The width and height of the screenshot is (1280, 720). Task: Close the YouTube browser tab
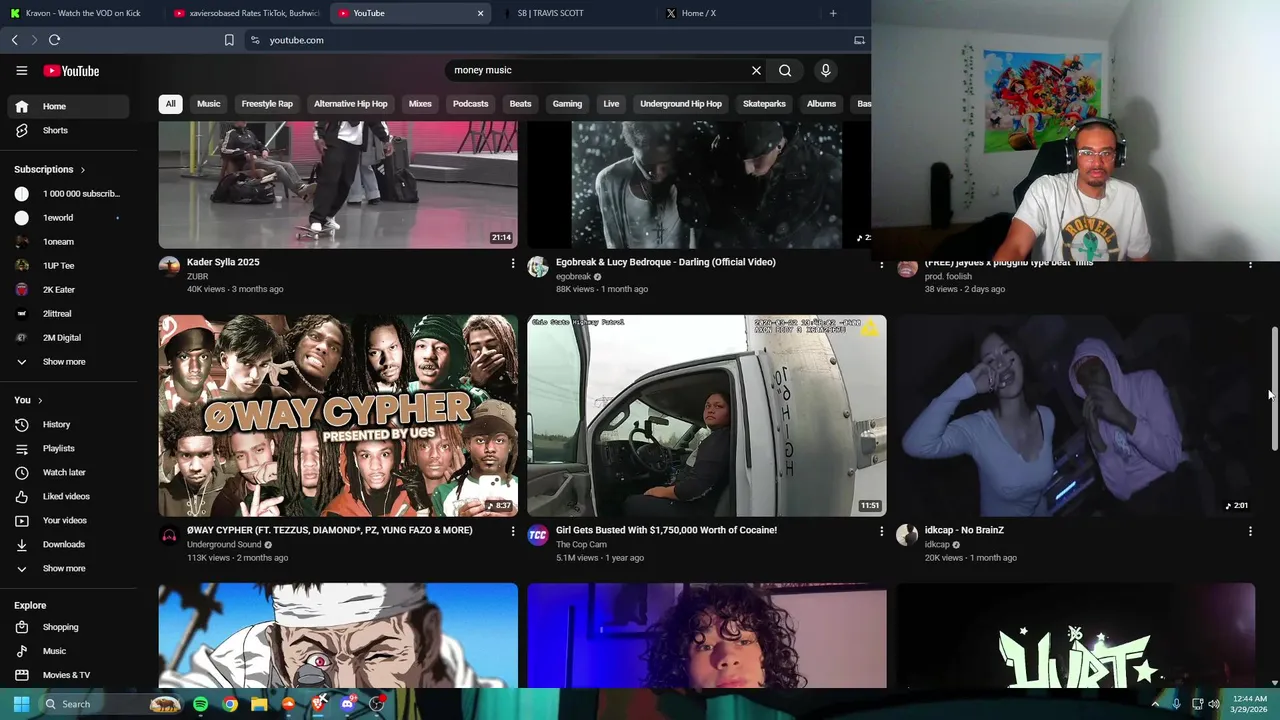click(480, 13)
